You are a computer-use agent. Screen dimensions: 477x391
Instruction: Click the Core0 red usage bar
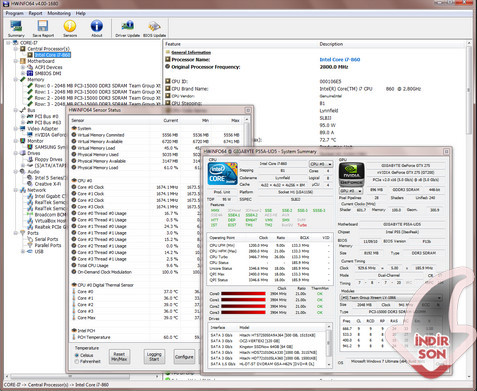coord(243,294)
